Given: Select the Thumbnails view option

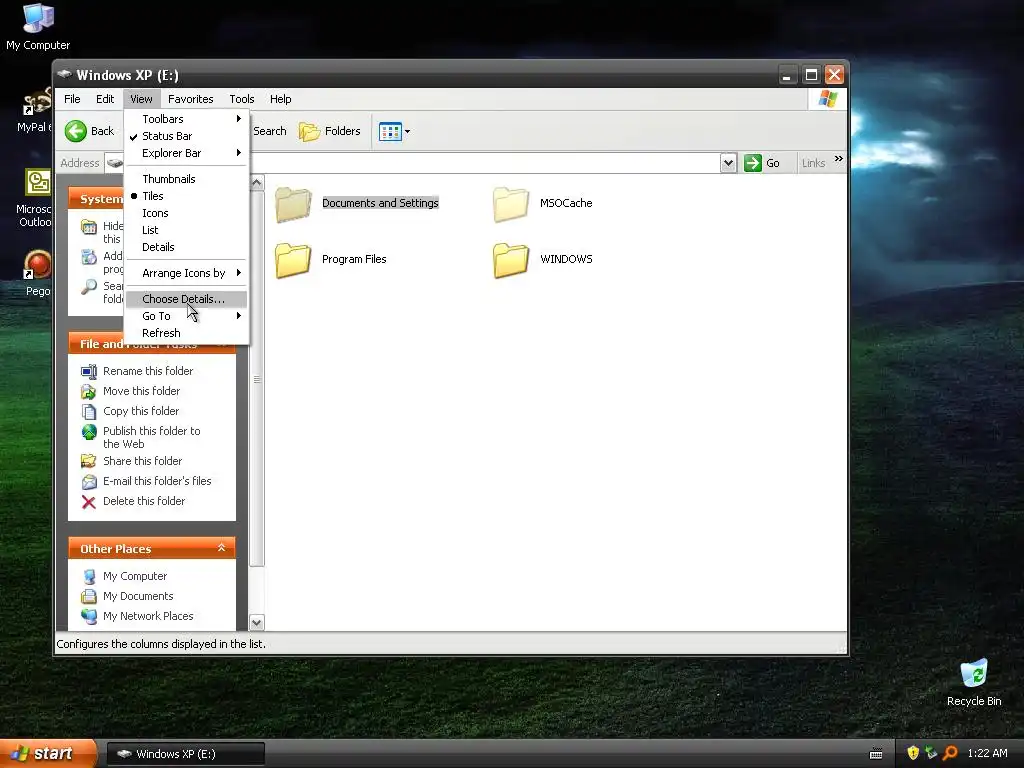Looking at the screenshot, I should click(186, 179).
